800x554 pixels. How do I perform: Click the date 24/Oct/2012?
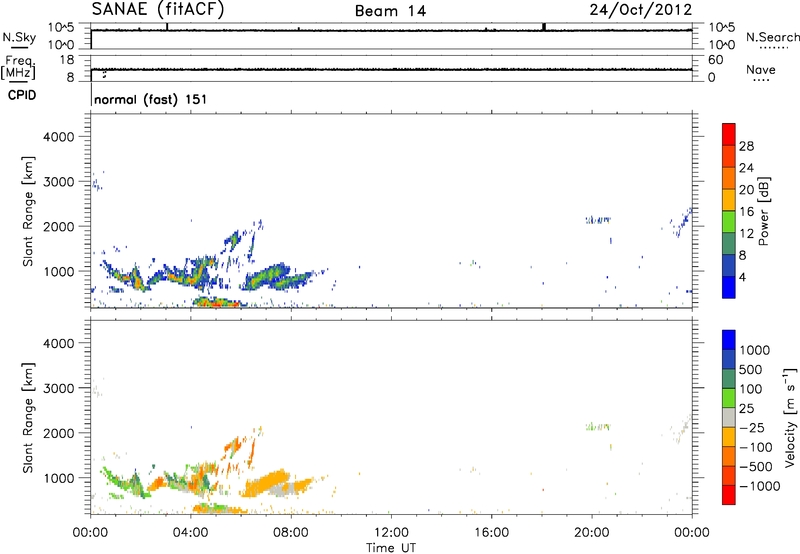coord(641,10)
